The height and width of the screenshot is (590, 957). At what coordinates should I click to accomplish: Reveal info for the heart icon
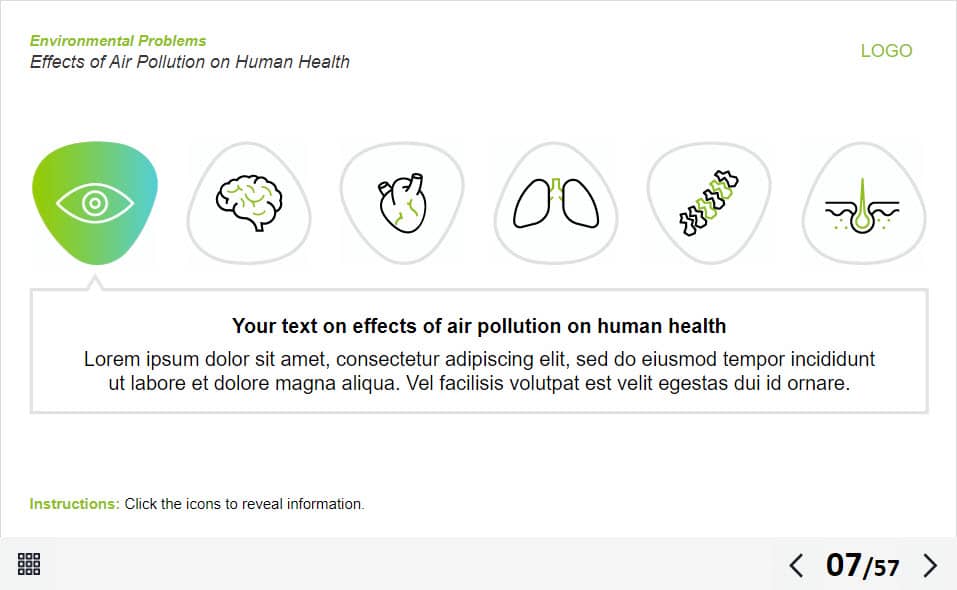[402, 203]
